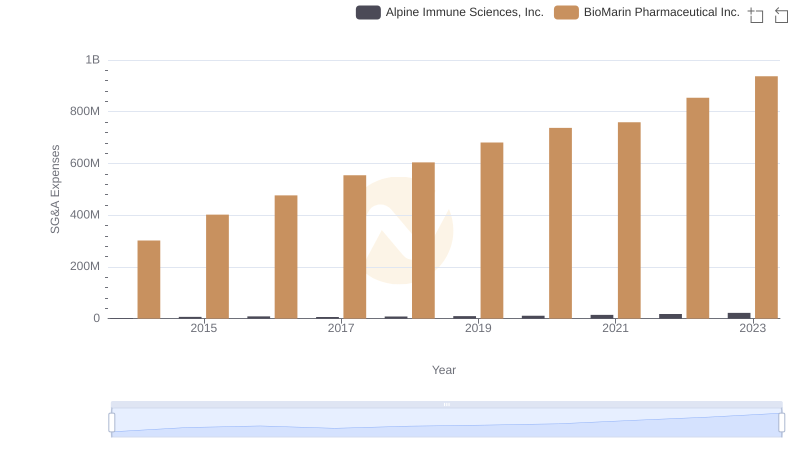This screenshot has width=800, height=461.
Task: Click the 2017 x-axis label
Action: point(341,328)
